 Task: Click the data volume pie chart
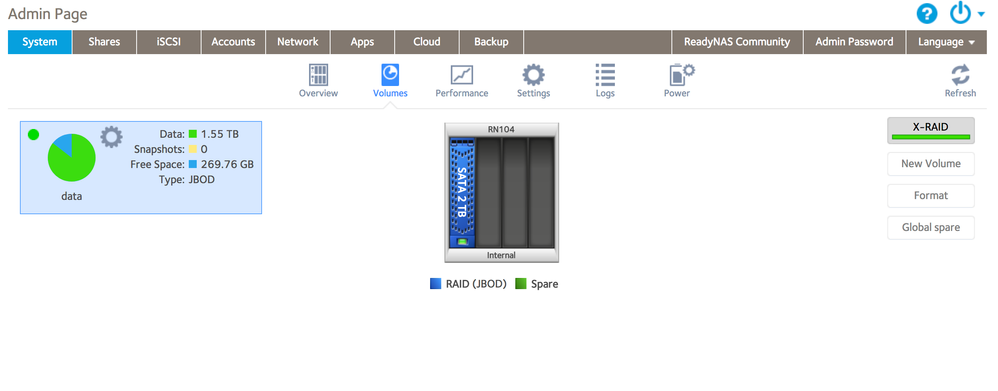[72, 157]
